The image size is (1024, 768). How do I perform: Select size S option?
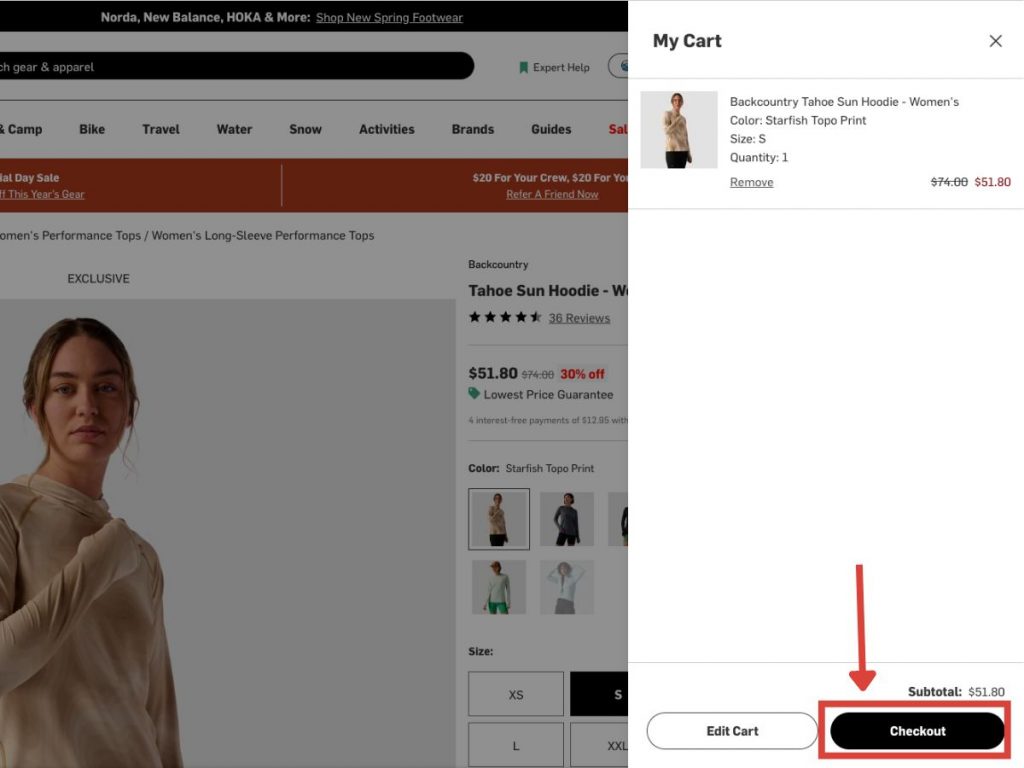click(x=600, y=694)
